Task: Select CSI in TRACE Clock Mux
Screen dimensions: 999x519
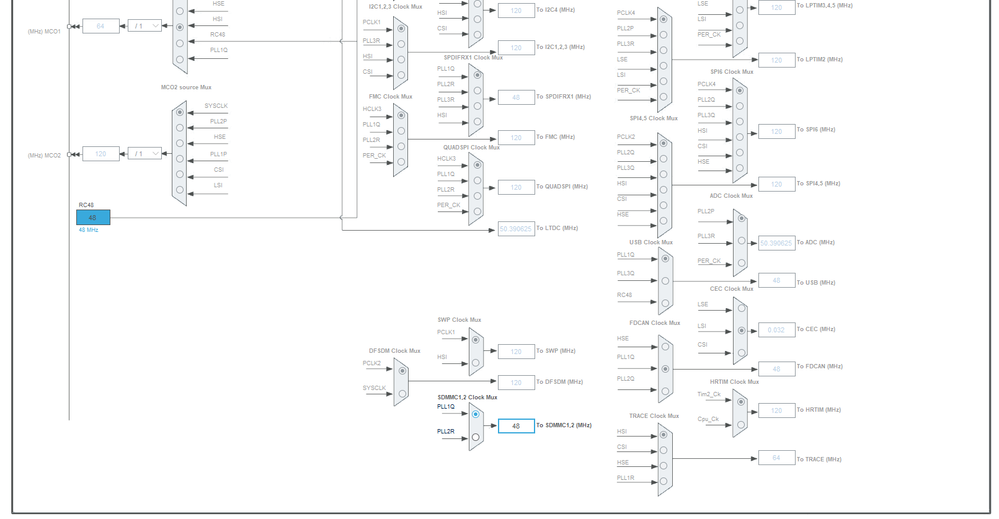Action: point(664,450)
